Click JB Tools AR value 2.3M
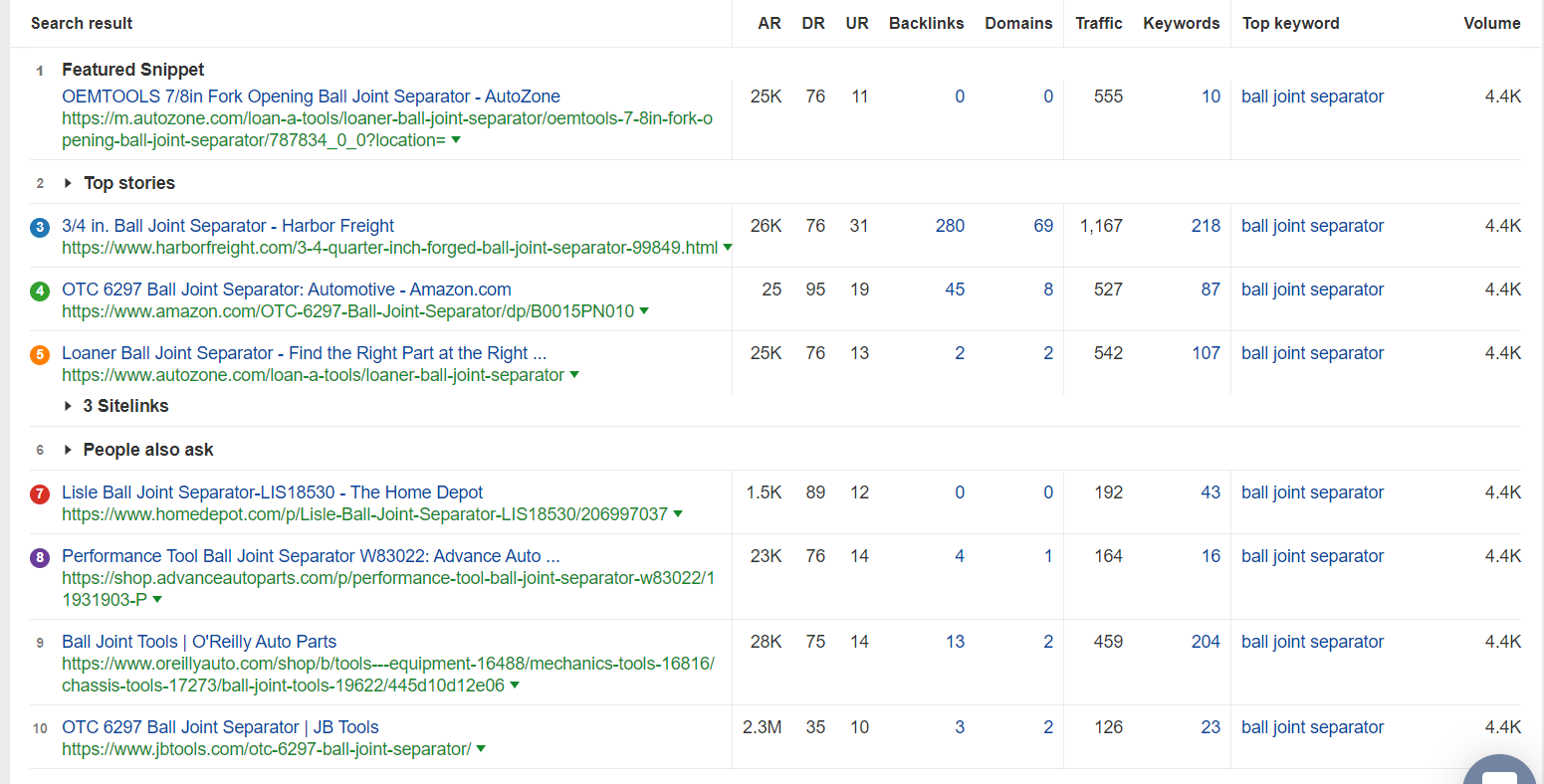 pyautogui.click(x=762, y=727)
